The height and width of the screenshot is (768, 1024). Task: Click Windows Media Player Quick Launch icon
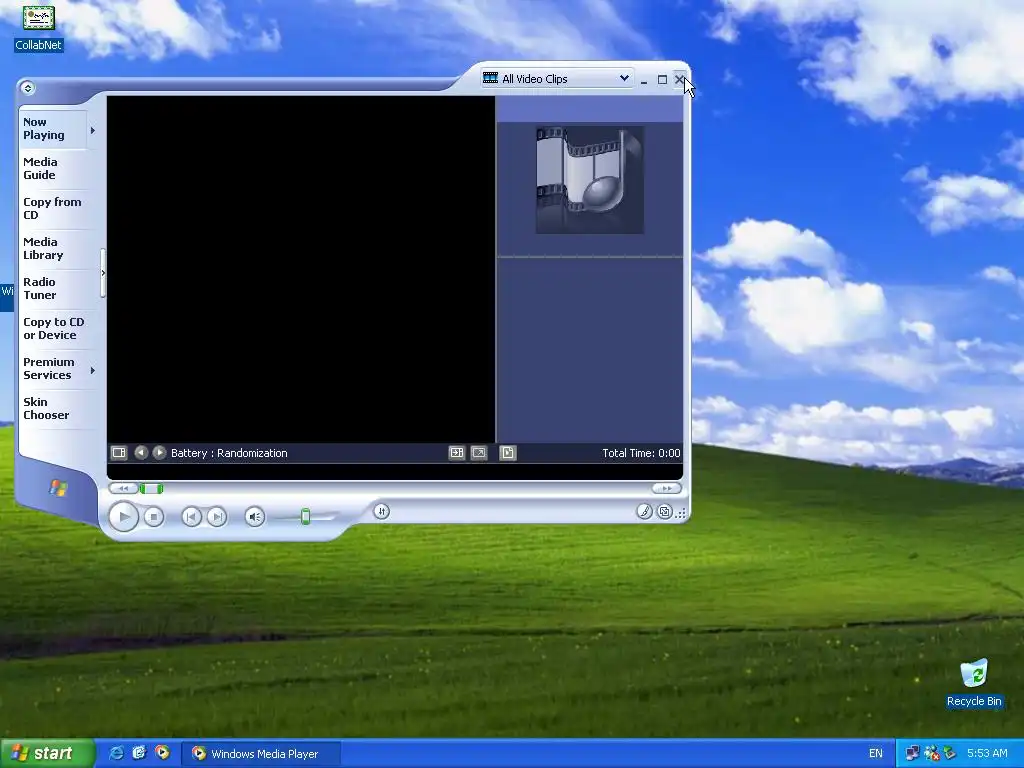[162, 753]
